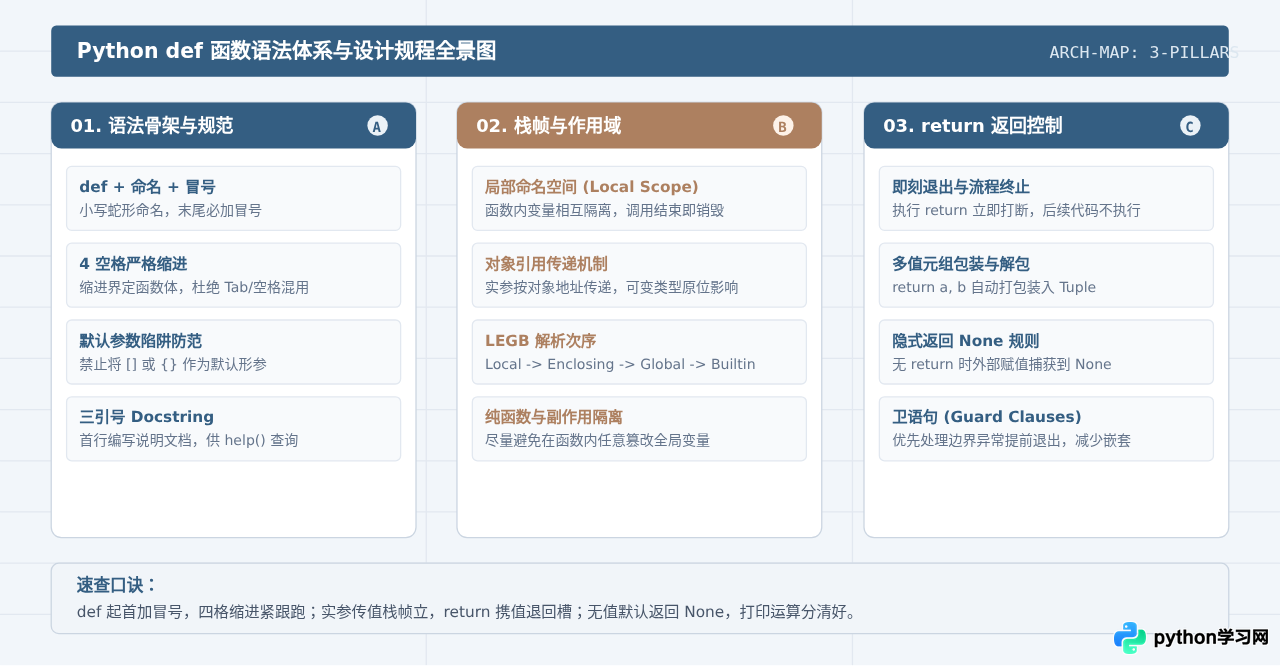This screenshot has width=1280, height=666.
Task: Click the text "执行 return 立即打断，后续代码不执行"
Action: point(1016,210)
